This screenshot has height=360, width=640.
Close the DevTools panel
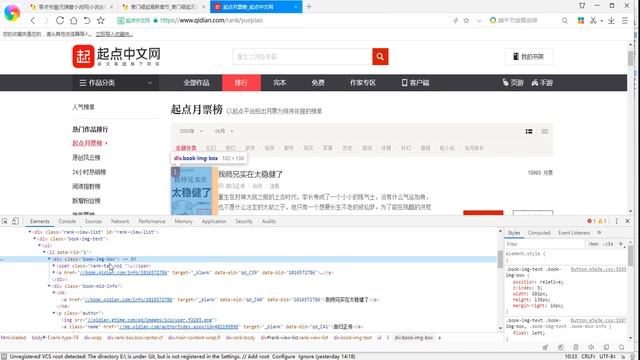click(x=628, y=221)
